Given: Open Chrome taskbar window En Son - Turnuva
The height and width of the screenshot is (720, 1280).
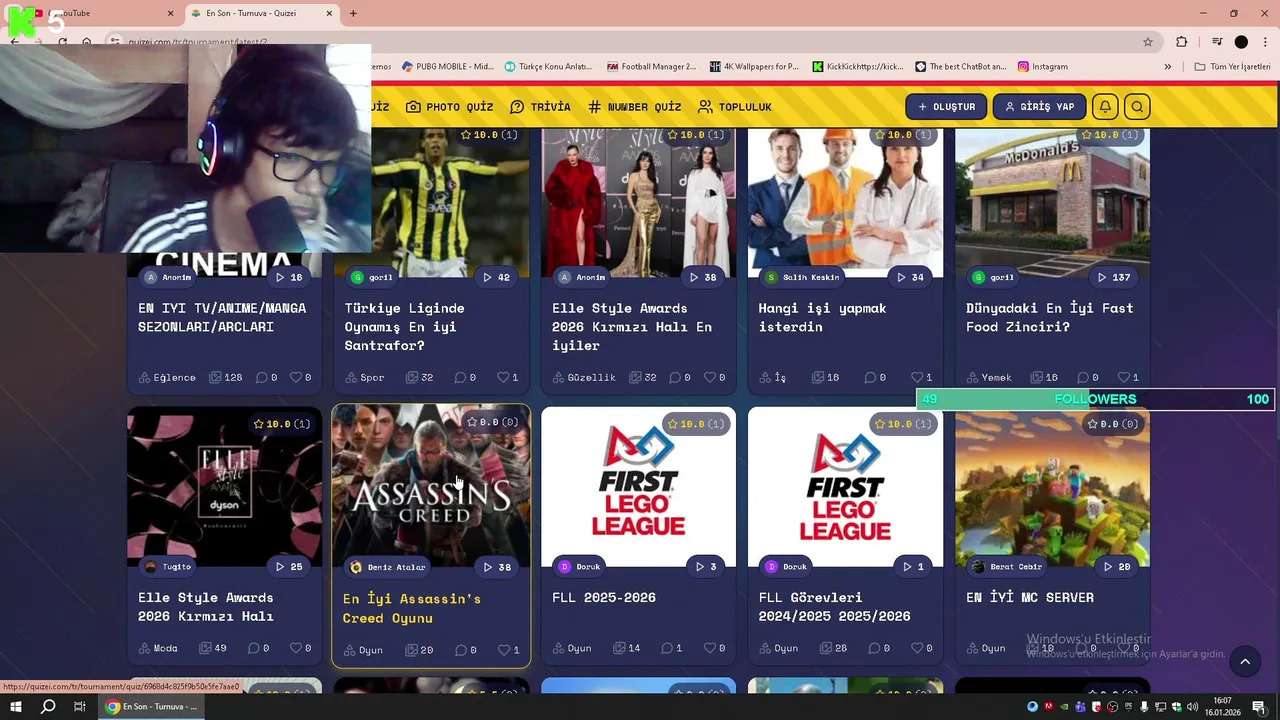Looking at the screenshot, I should tap(153, 707).
